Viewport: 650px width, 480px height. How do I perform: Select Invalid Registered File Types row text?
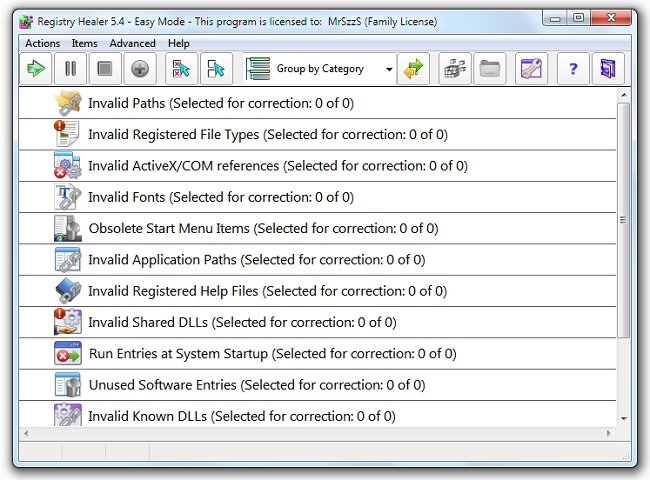coord(268,134)
